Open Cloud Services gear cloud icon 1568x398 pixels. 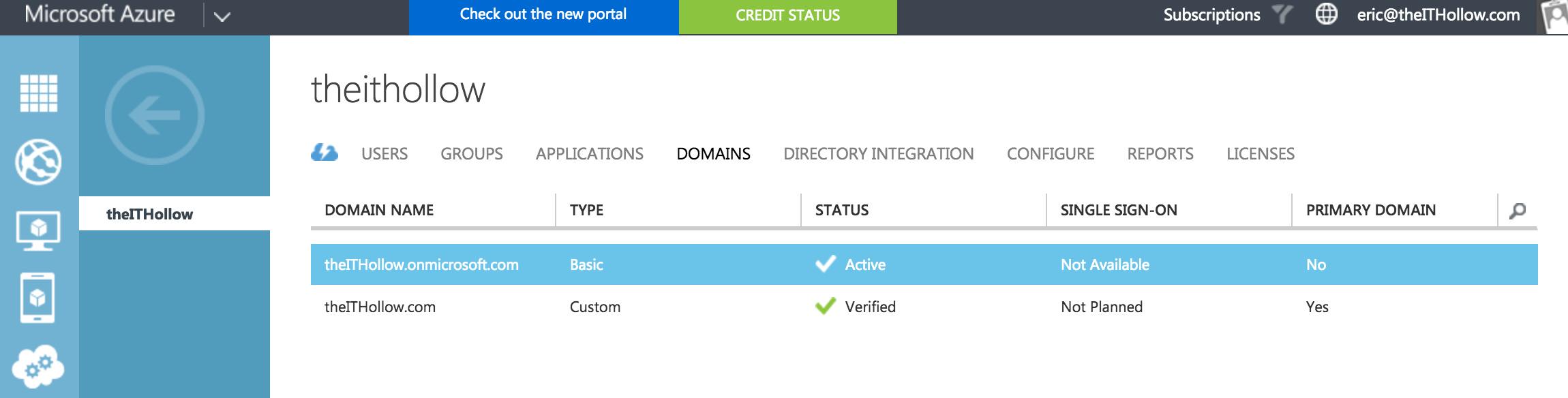[x=38, y=366]
